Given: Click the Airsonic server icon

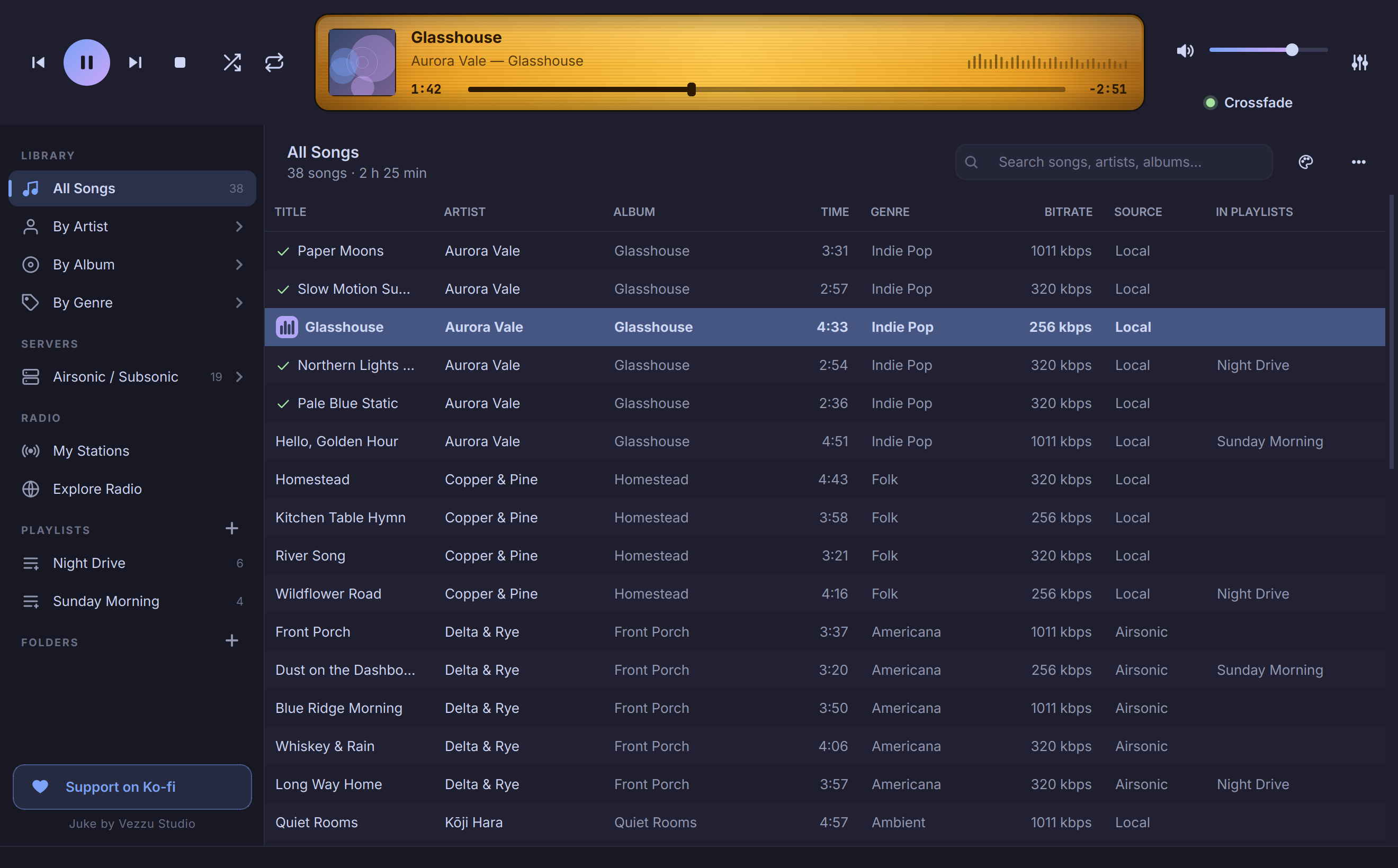Looking at the screenshot, I should pos(30,377).
